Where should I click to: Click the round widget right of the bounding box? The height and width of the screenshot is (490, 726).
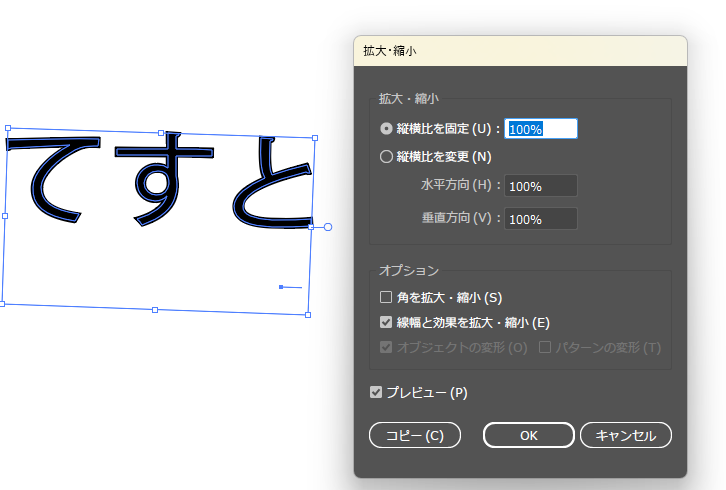click(327, 227)
